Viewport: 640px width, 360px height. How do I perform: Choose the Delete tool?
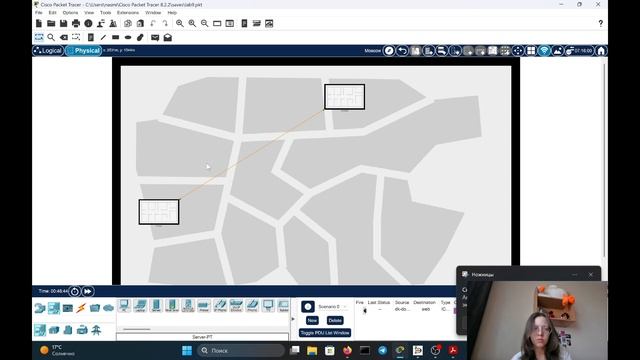[64, 38]
